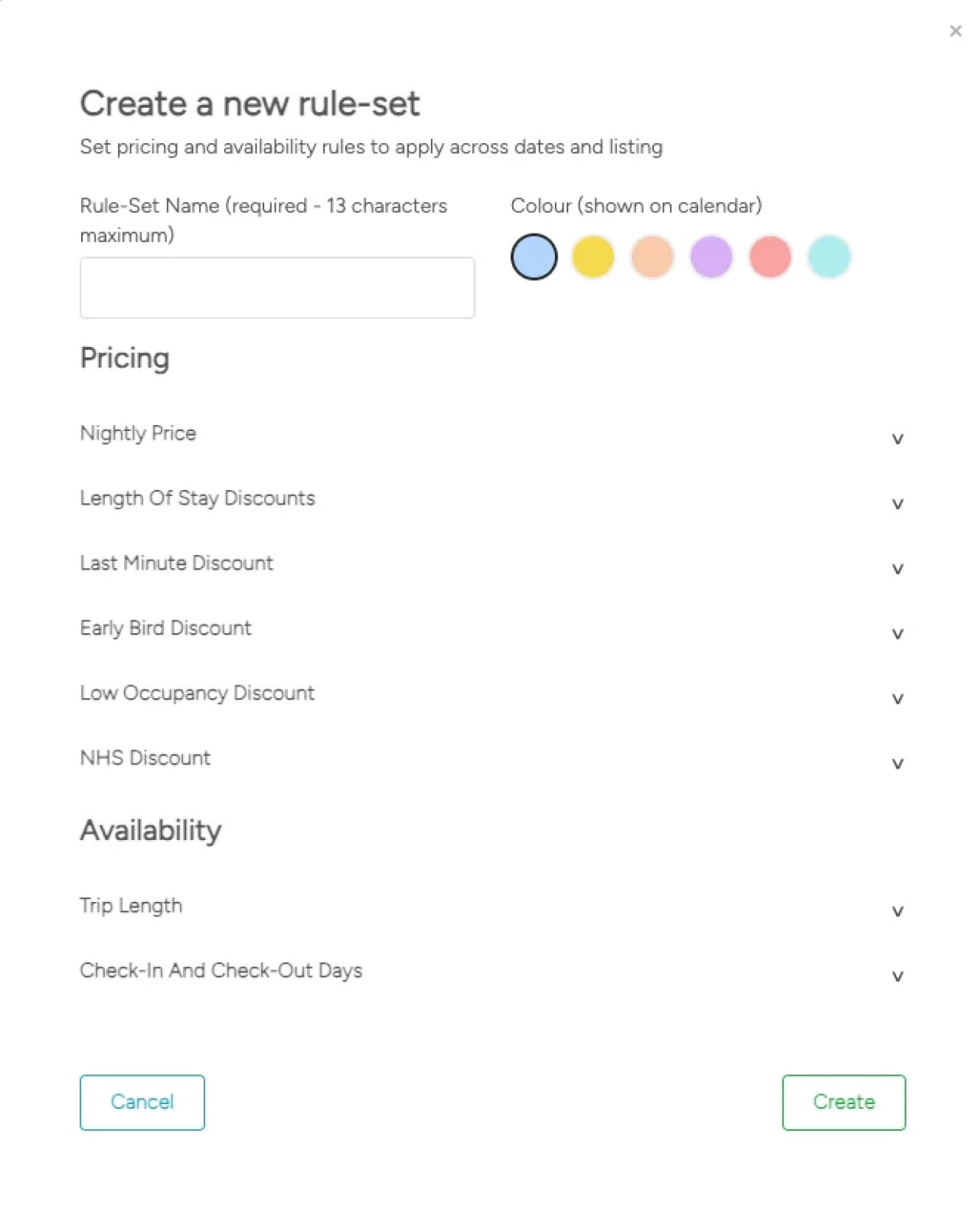Expand the Early Bird Discount arrow
This screenshot has height=1209, width=980.
(897, 634)
